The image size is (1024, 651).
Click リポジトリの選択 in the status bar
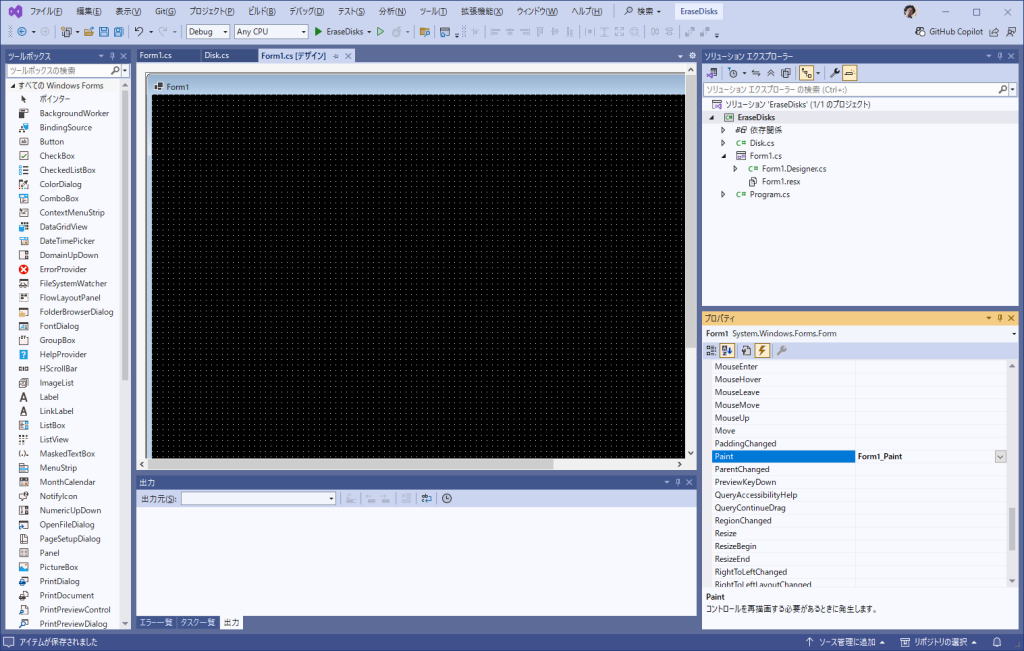[x=938, y=641]
